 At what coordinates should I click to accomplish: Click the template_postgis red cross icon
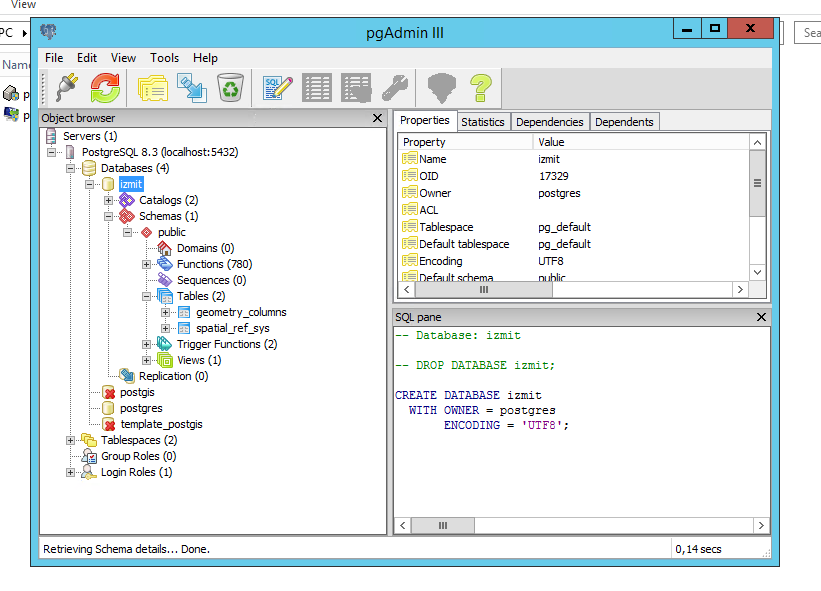coord(109,425)
